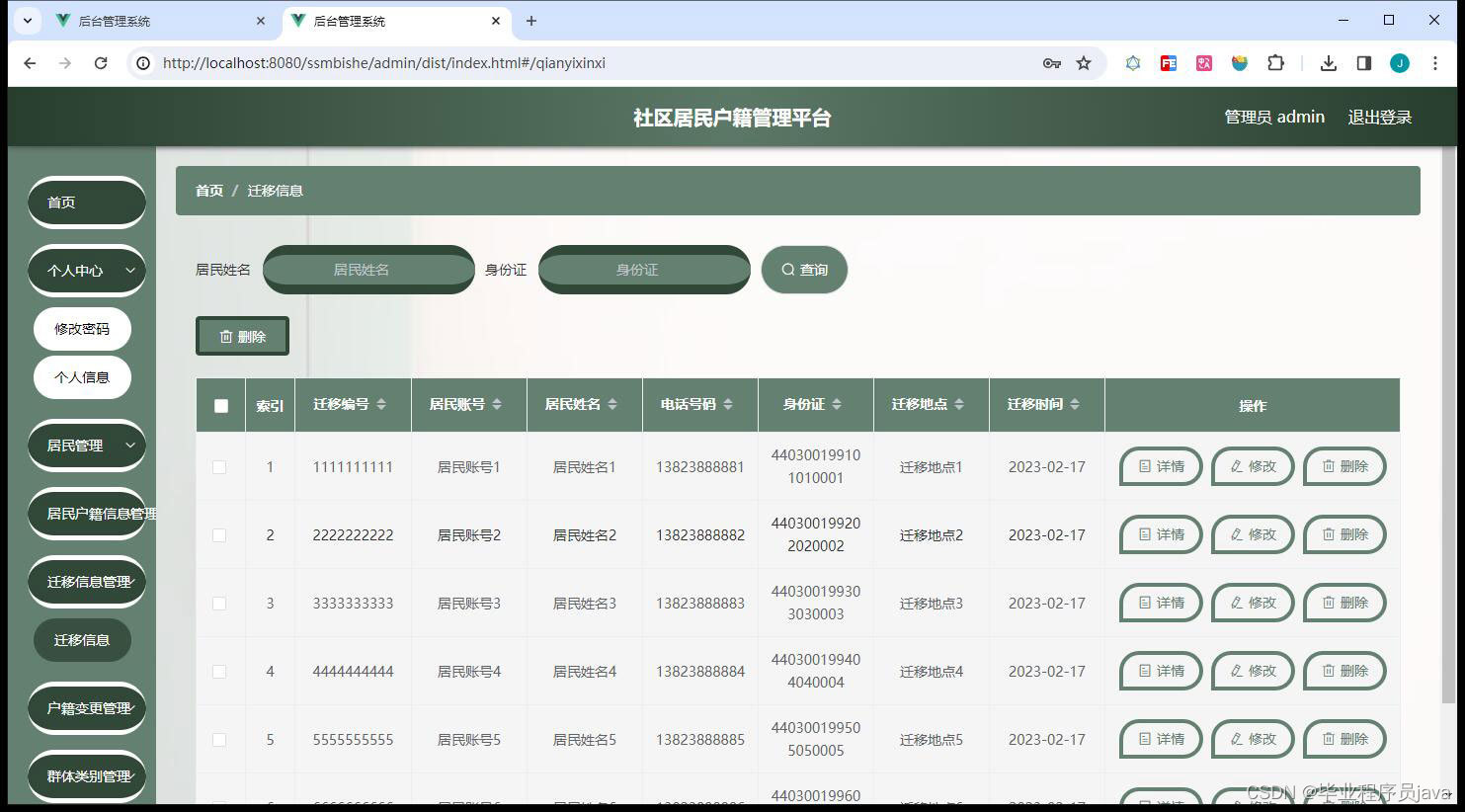
Task: Sort by 居民姓名 column arrows
Action: pyautogui.click(x=612, y=404)
